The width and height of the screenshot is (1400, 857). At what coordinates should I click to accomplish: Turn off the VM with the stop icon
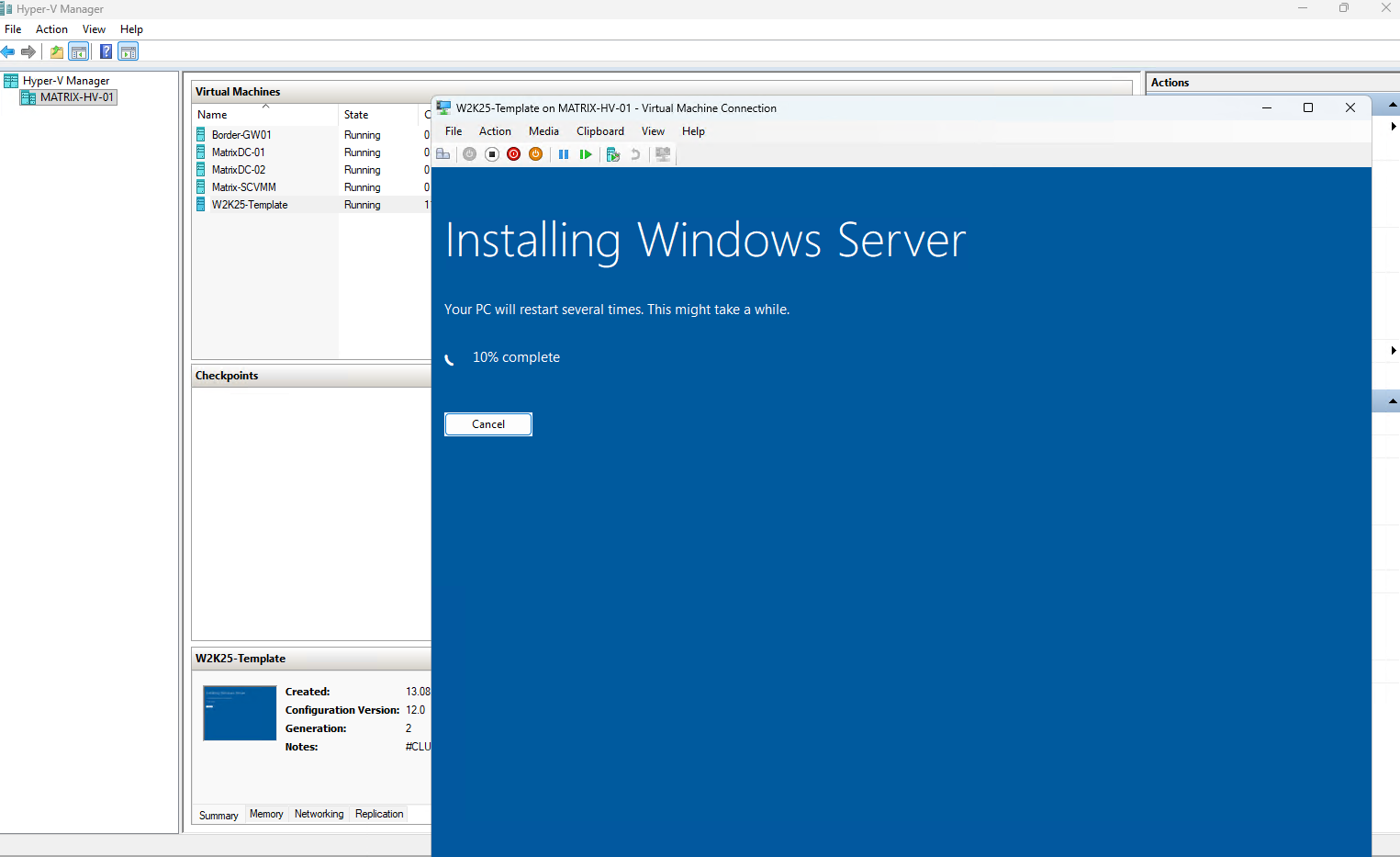(492, 154)
